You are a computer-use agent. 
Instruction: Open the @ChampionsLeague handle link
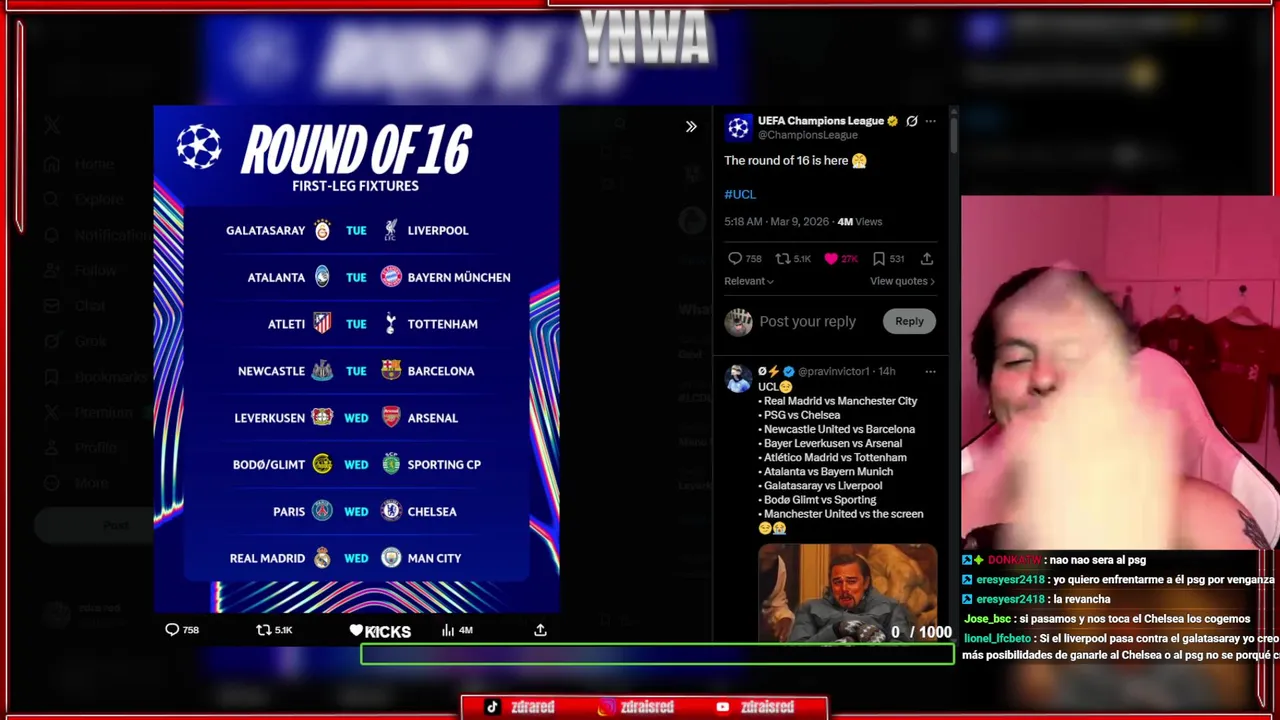pos(808,134)
